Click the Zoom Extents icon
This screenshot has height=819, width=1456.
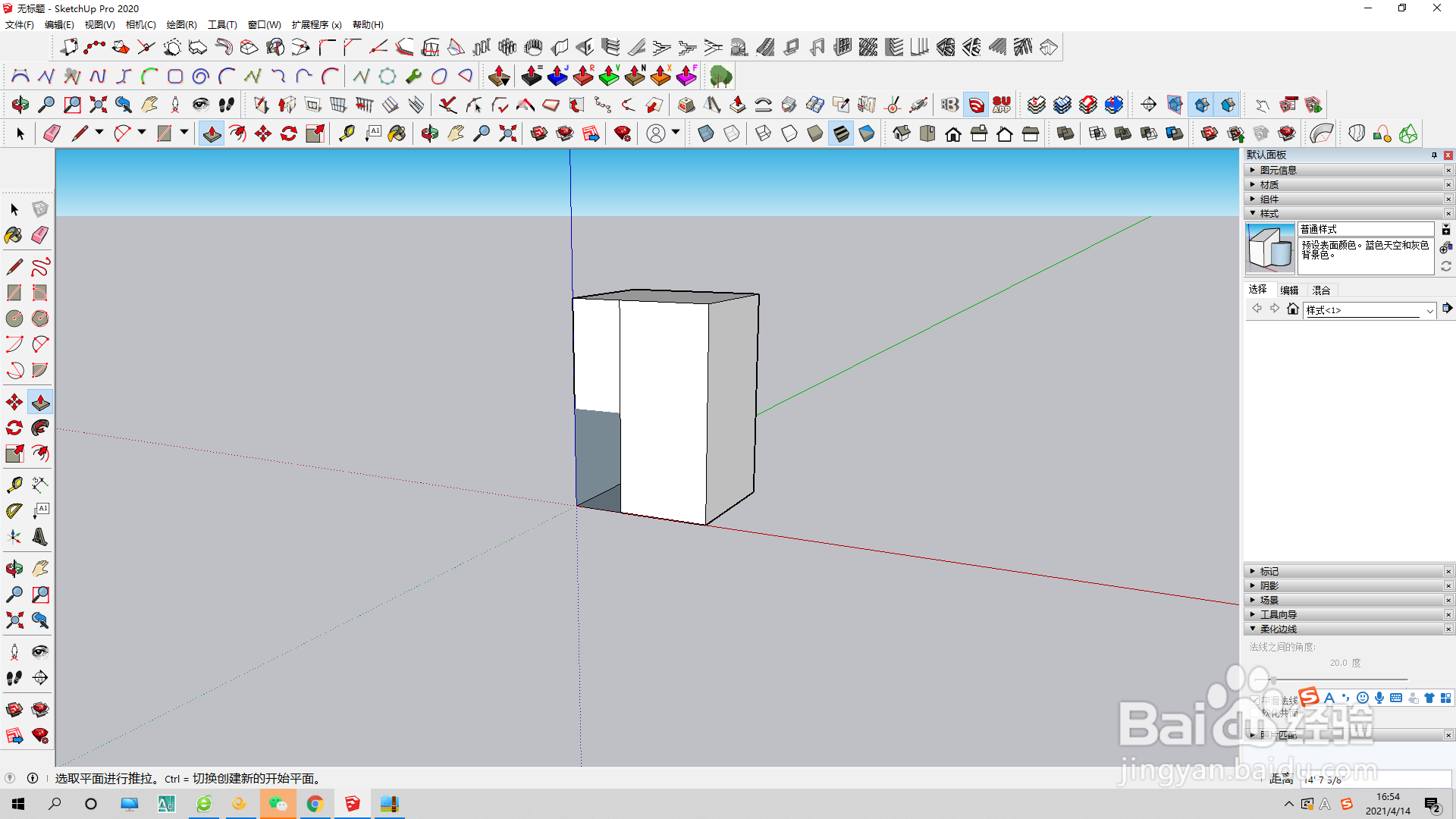pyautogui.click(x=14, y=620)
